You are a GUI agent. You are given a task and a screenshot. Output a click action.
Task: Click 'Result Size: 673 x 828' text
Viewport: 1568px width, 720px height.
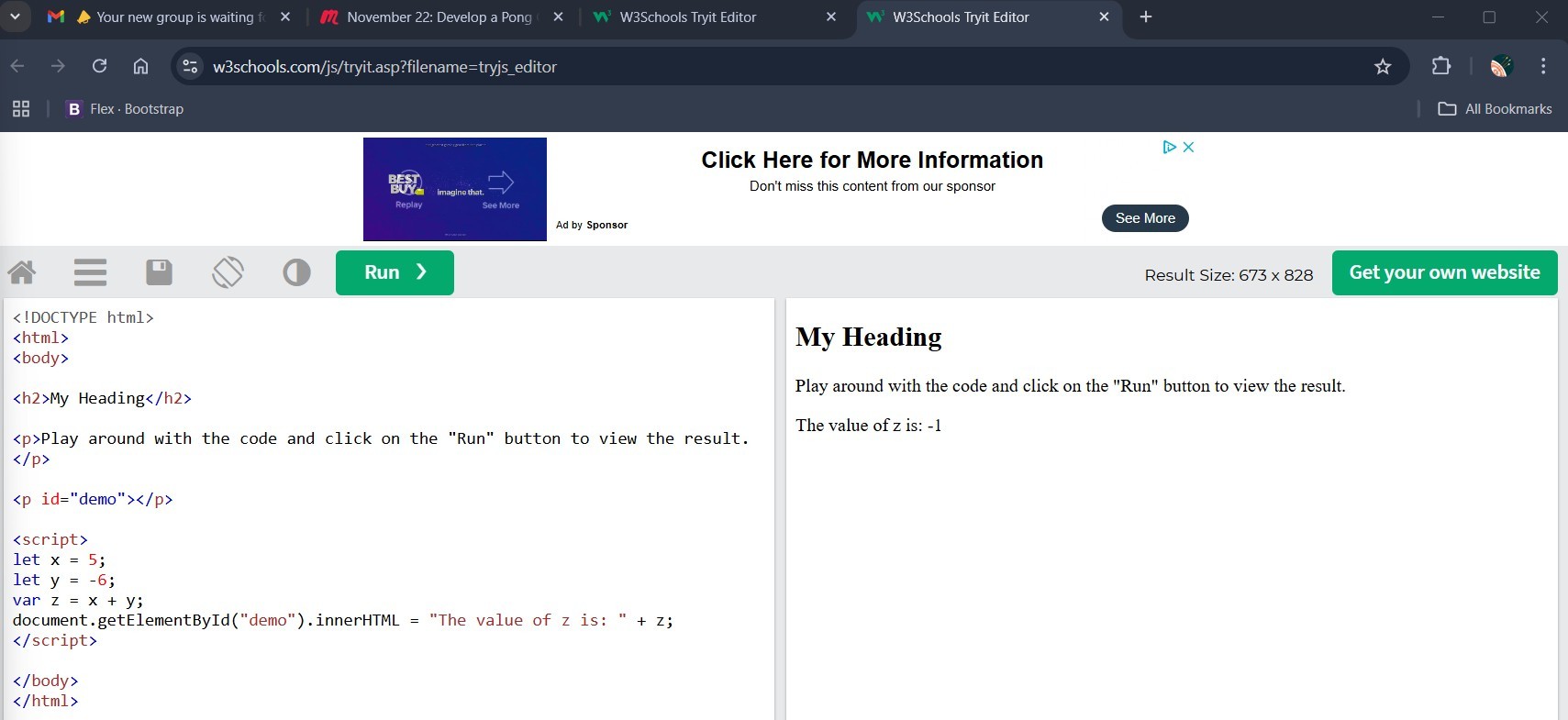[x=1229, y=275]
